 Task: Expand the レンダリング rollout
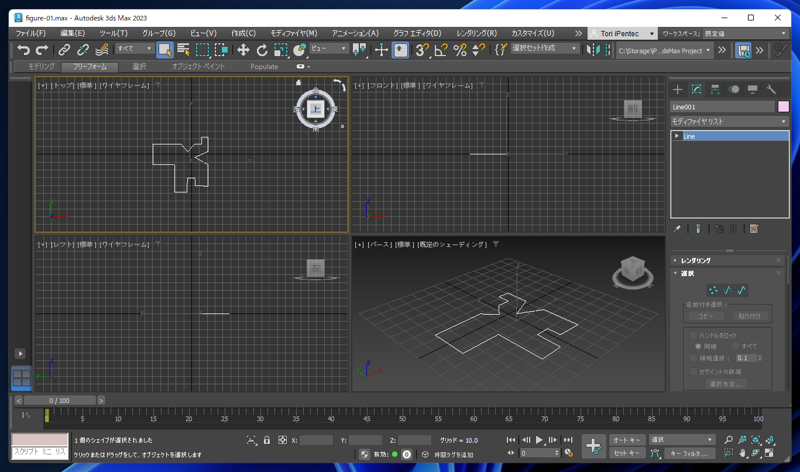point(729,260)
